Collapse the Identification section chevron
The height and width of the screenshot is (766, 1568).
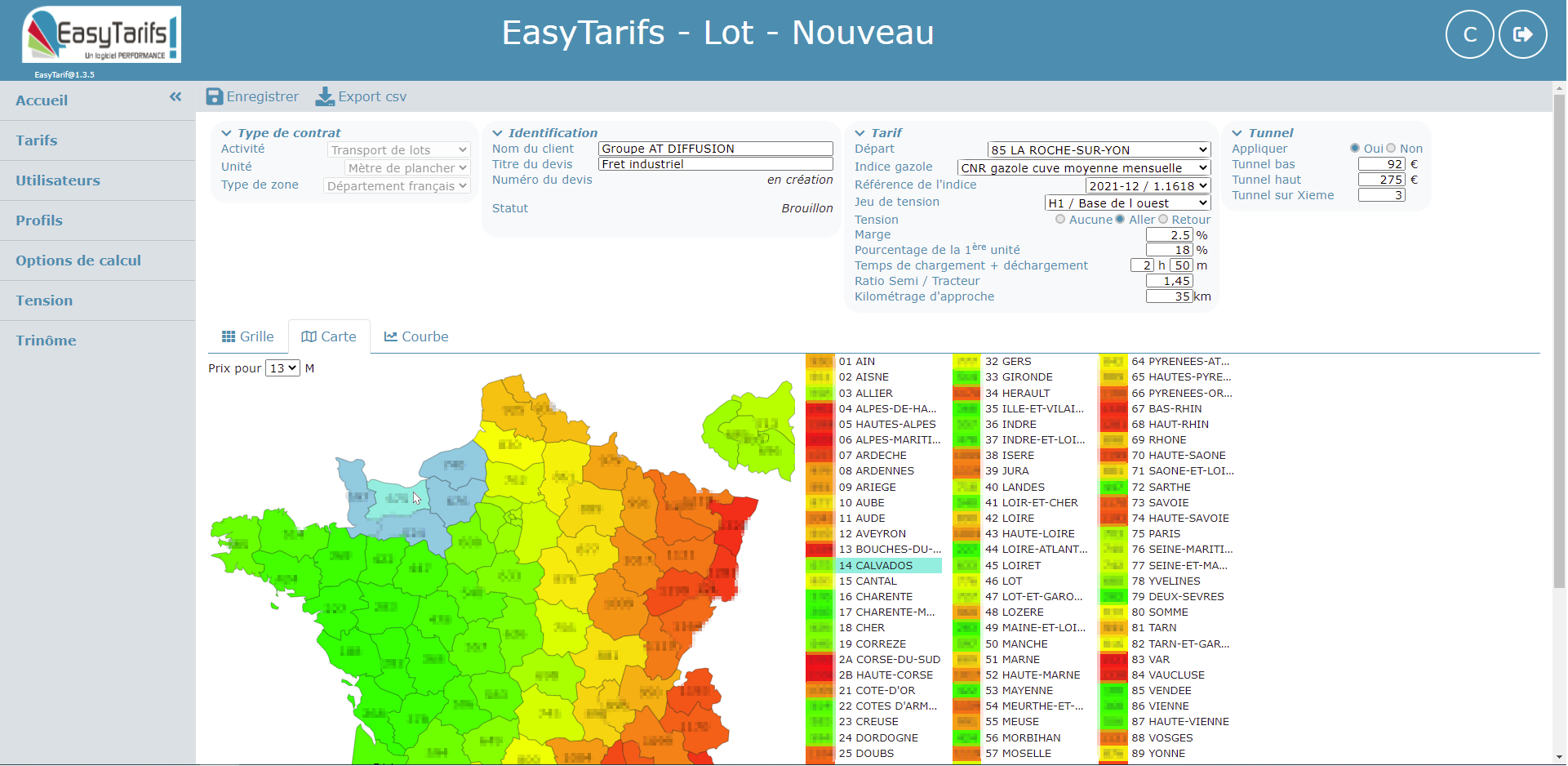click(497, 133)
